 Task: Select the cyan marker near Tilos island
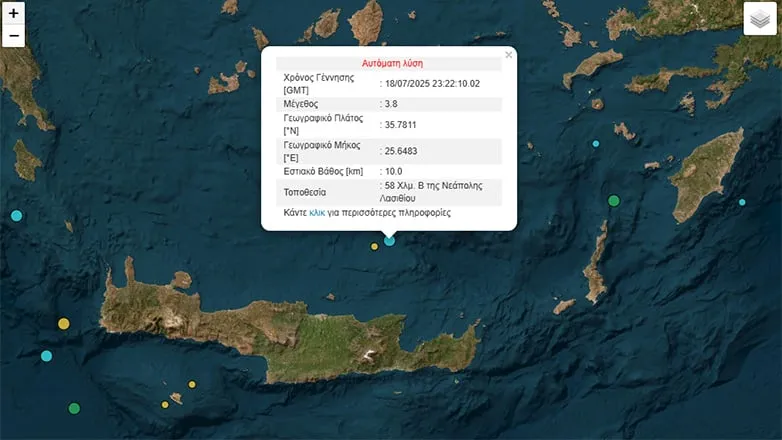pyautogui.click(x=595, y=144)
